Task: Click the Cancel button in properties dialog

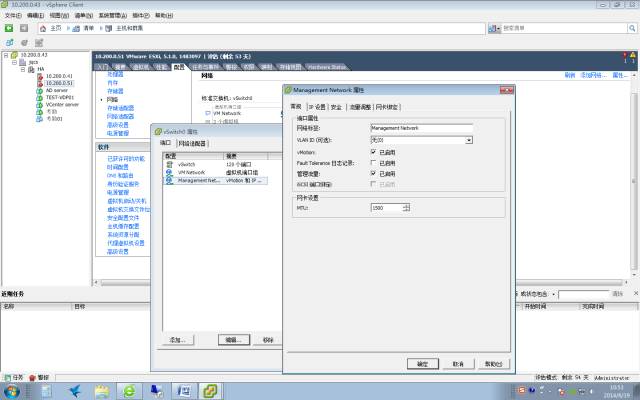Action: pyautogui.click(x=458, y=364)
